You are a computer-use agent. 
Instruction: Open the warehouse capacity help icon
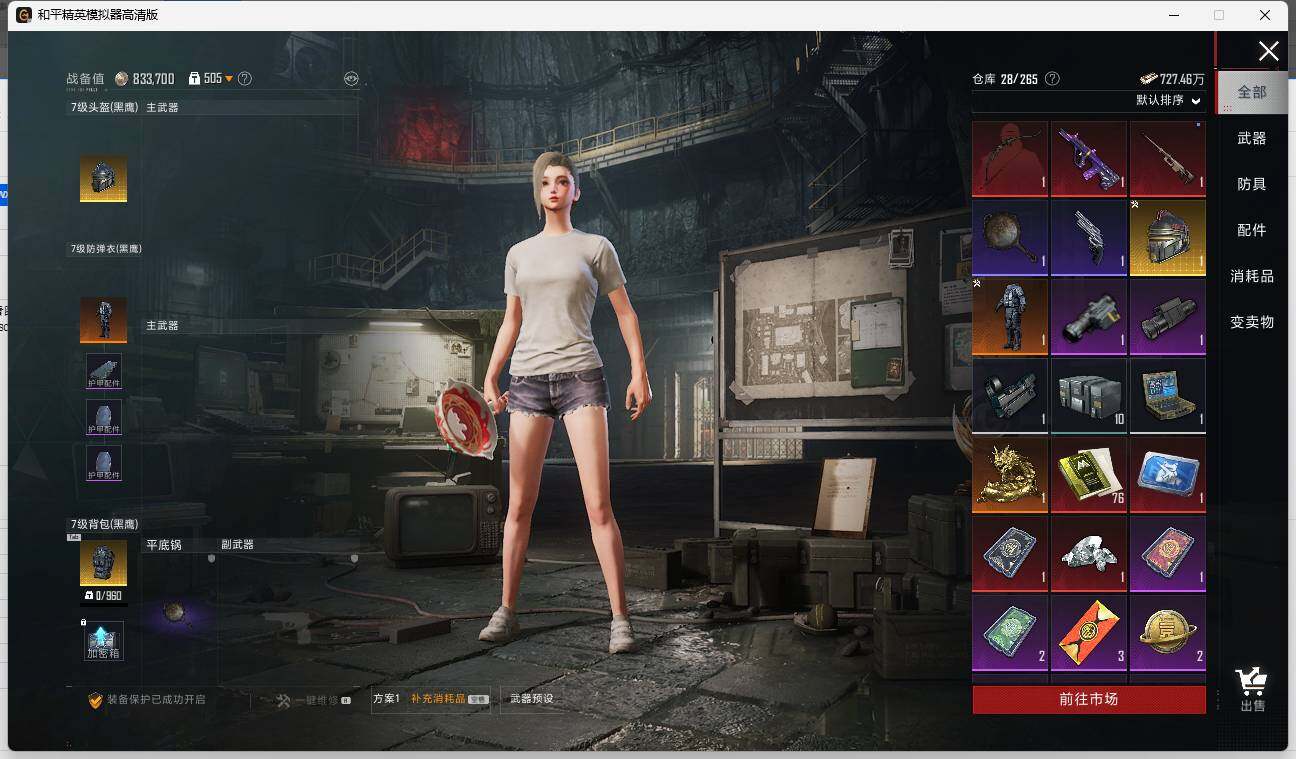(1052, 78)
